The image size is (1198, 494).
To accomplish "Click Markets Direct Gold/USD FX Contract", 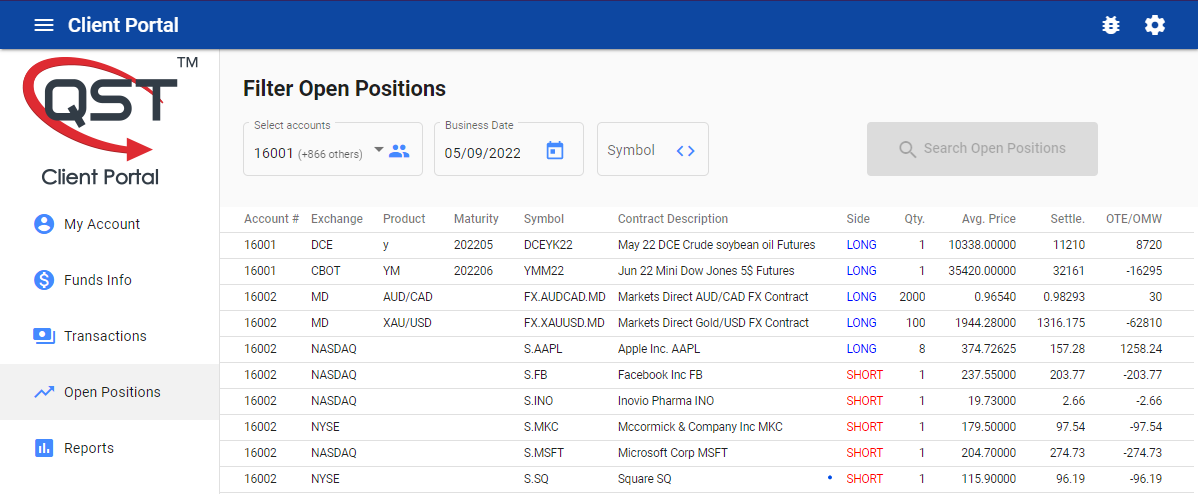I will click(x=713, y=323).
